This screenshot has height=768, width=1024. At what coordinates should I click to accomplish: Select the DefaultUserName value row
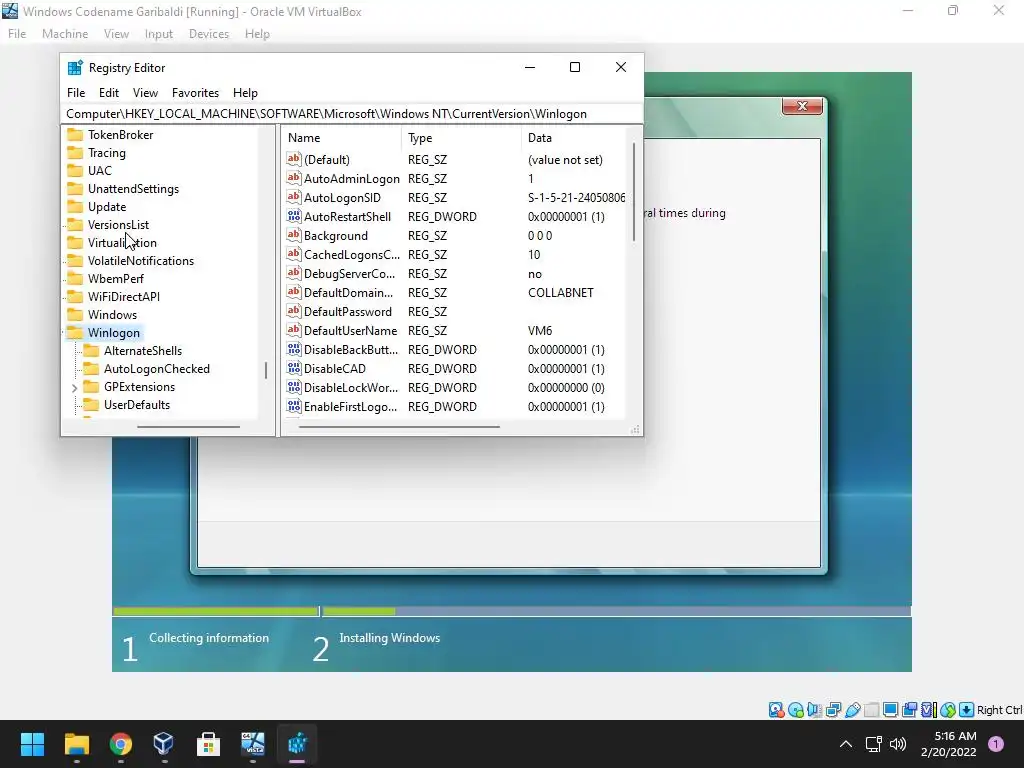pyautogui.click(x=455, y=330)
